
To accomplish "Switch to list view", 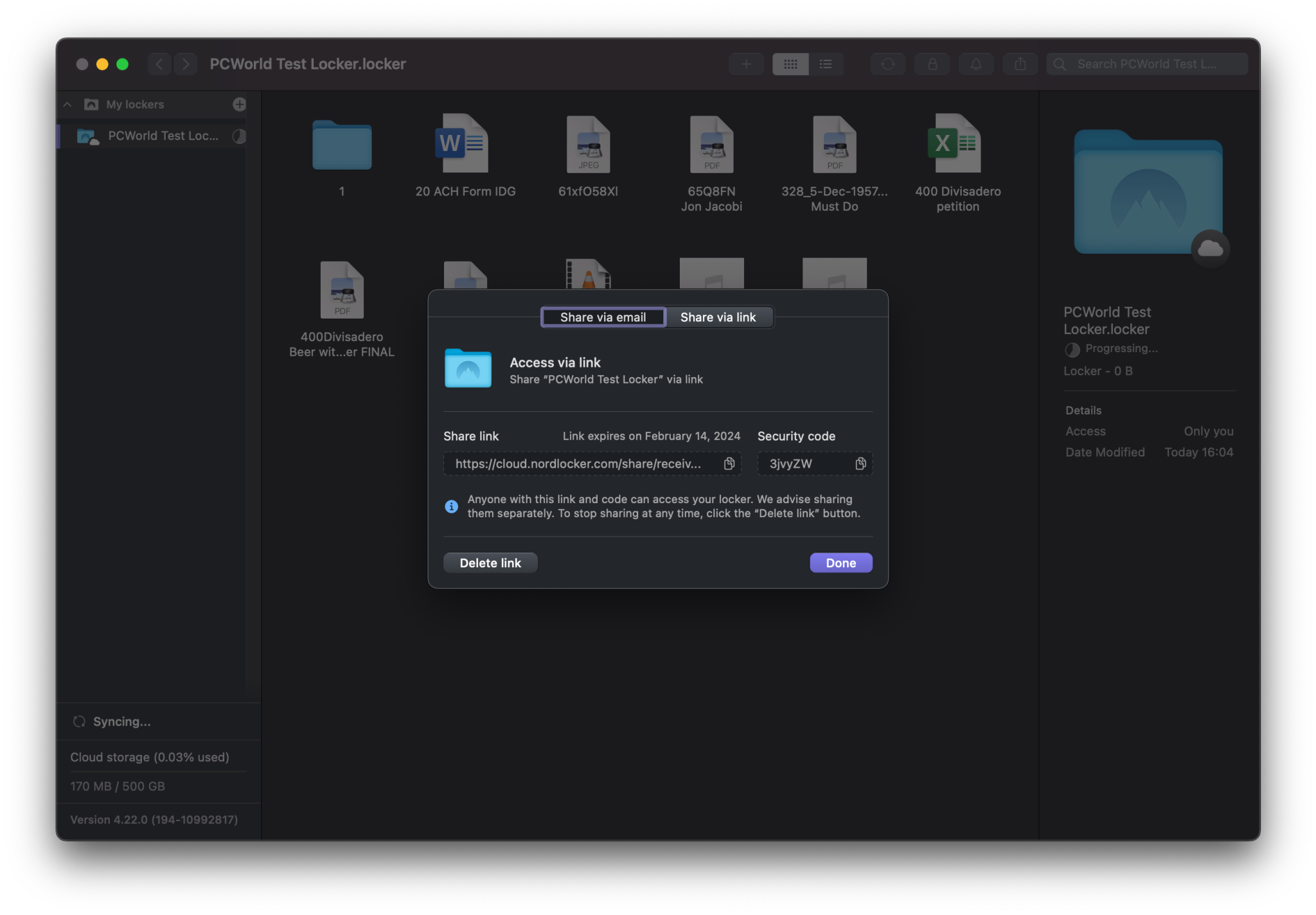I will [x=826, y=64].
